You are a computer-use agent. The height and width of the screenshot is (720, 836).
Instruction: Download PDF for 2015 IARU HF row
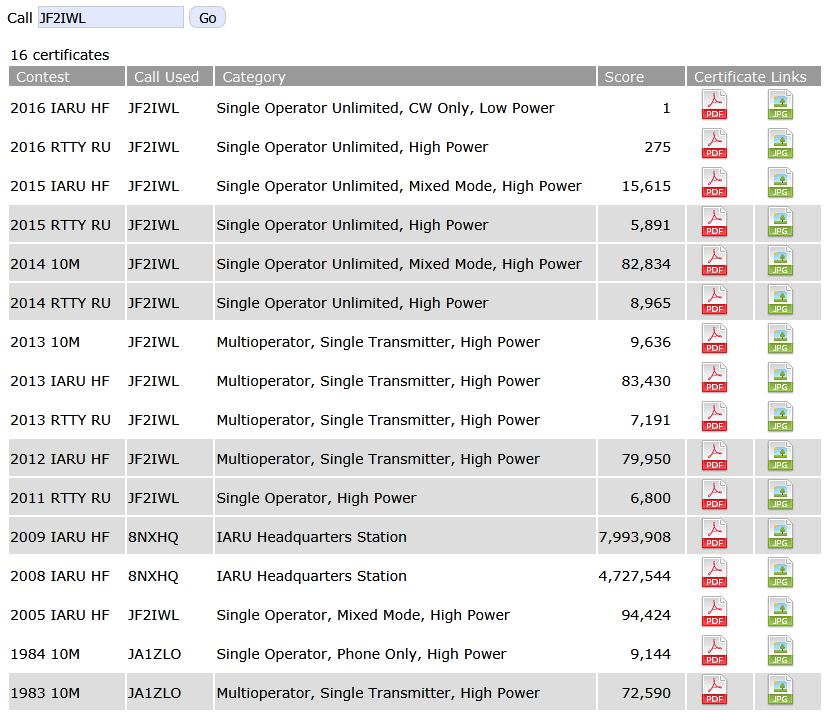(714, 183)
